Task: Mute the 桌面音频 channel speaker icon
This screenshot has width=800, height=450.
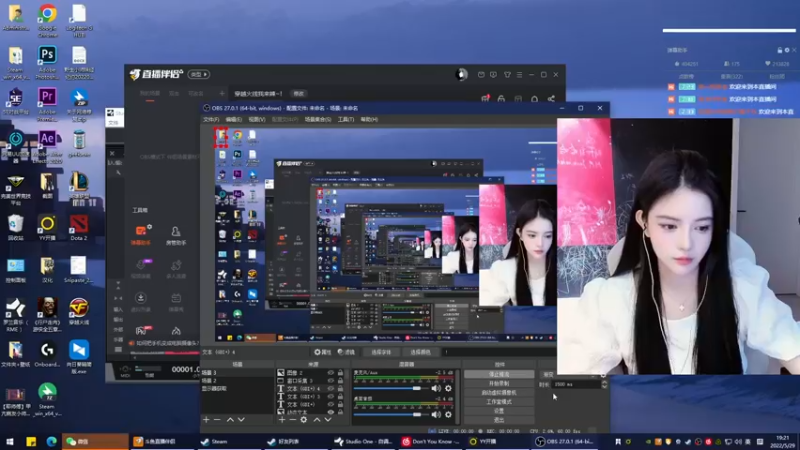Action: pos(436,414)
